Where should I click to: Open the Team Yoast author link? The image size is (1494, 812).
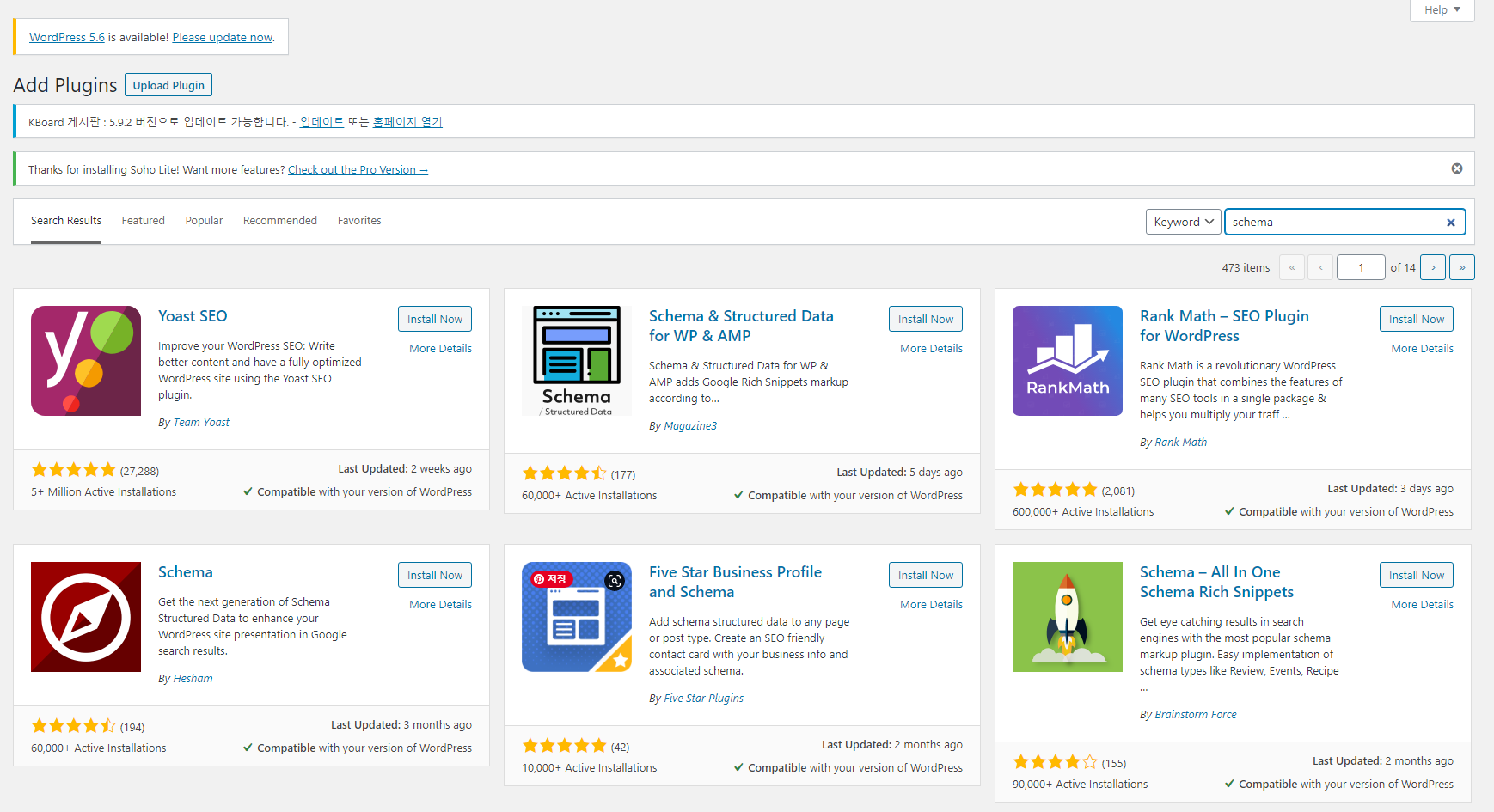[x=201, y=423]
